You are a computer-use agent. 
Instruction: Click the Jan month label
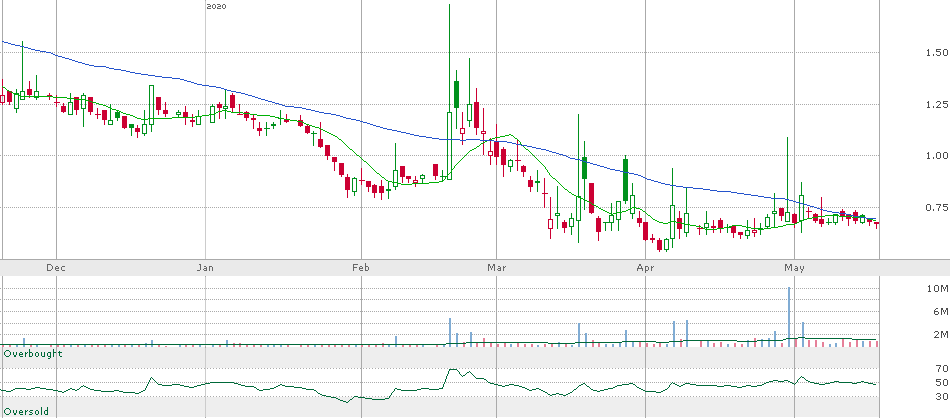(x=207, y=268)
